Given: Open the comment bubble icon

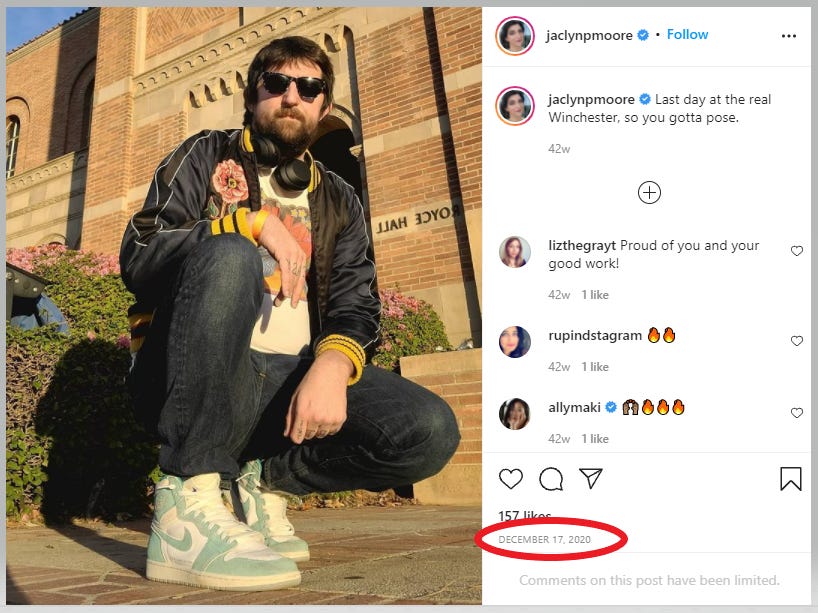Looking at the screenshot, I should click(x=551, y=479).
